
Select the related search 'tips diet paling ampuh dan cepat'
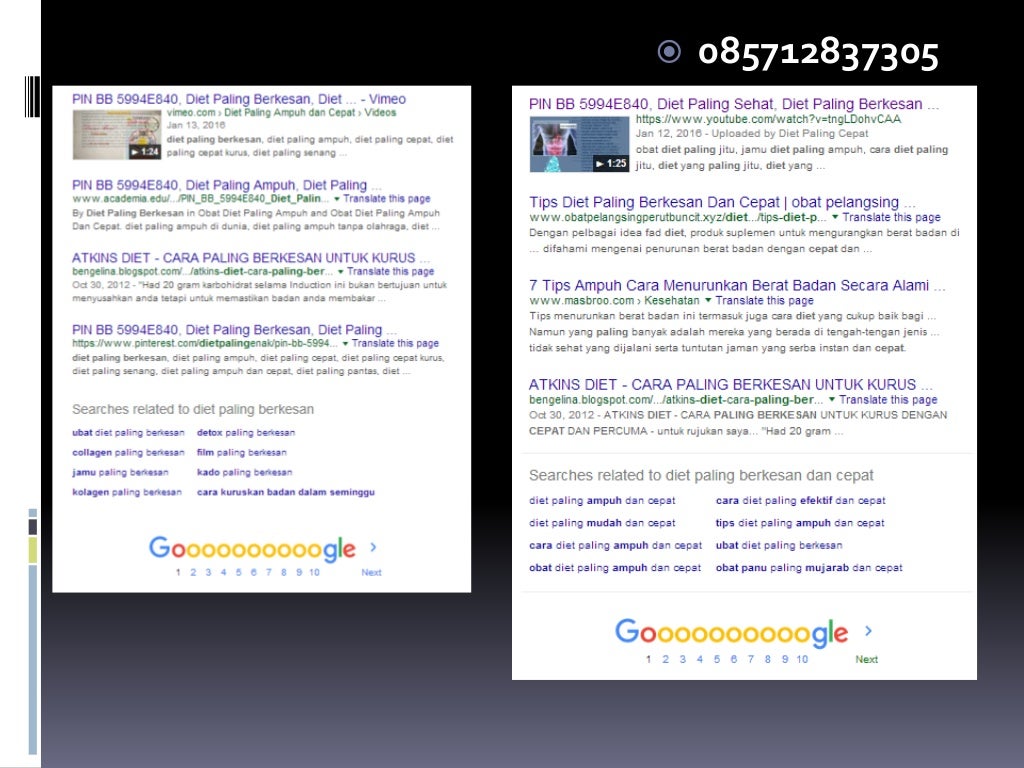pos(800,522)
